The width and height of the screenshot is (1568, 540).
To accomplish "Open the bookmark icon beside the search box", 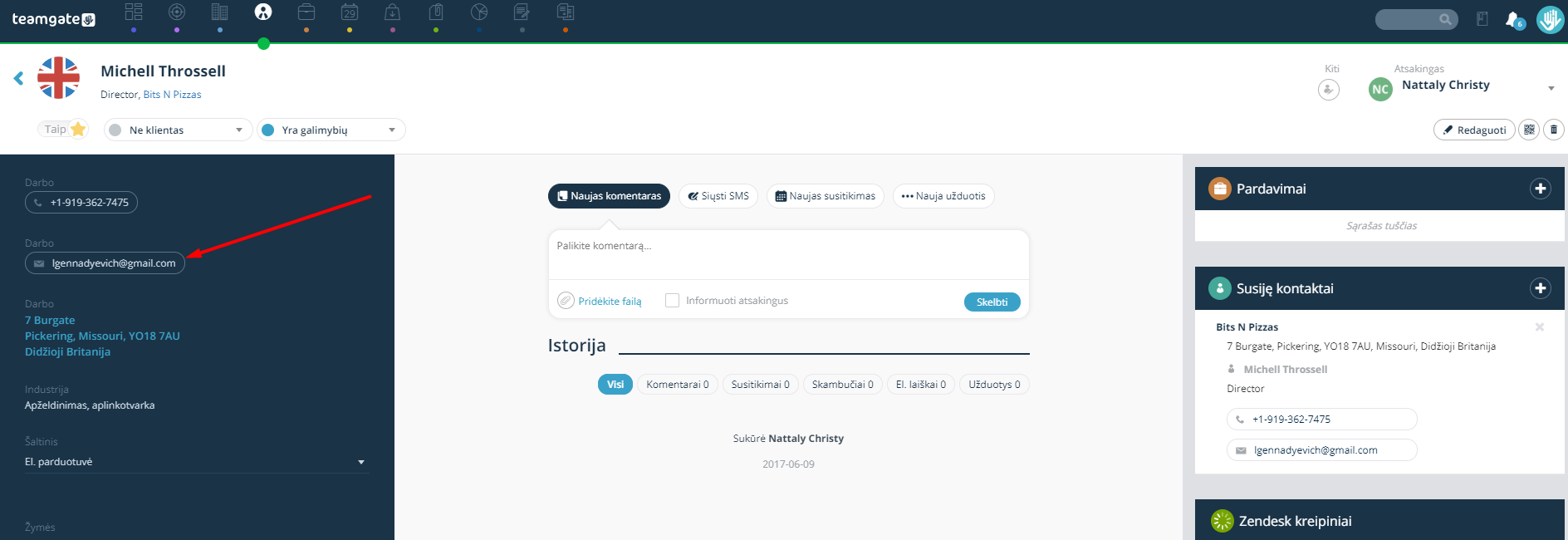I will pos(1482,19).
